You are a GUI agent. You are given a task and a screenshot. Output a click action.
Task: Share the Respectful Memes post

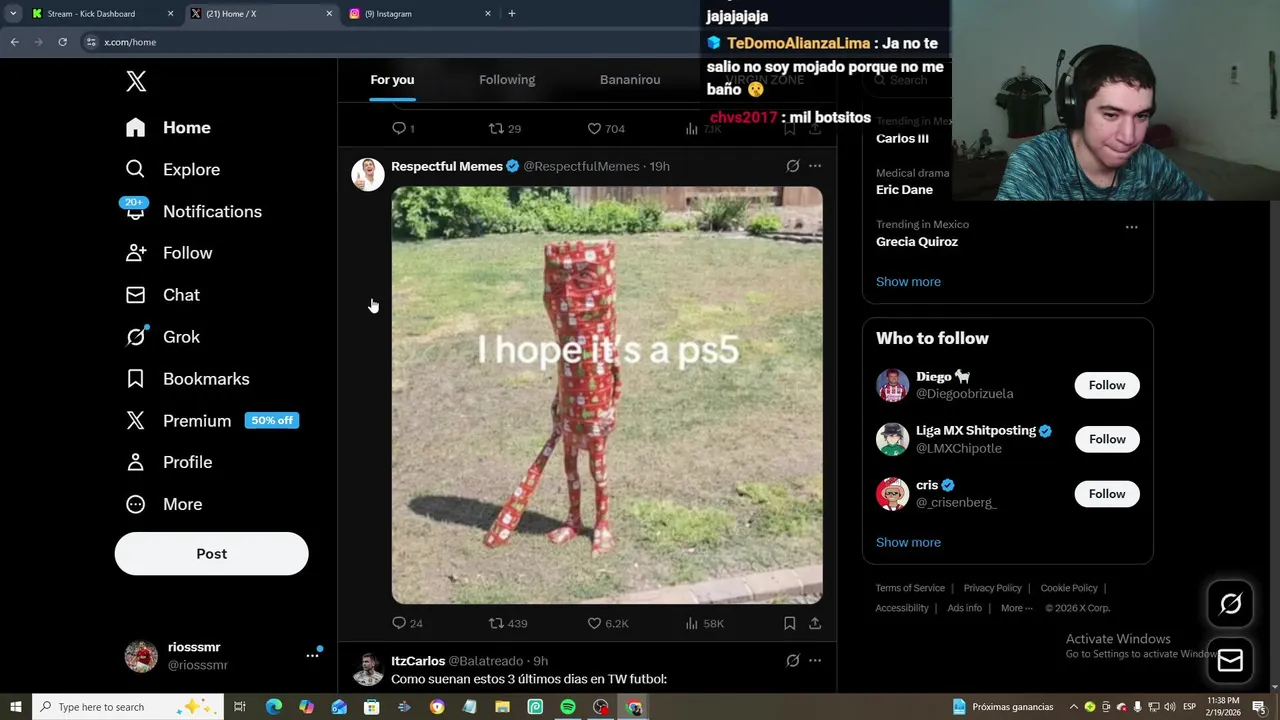(815, 623)
